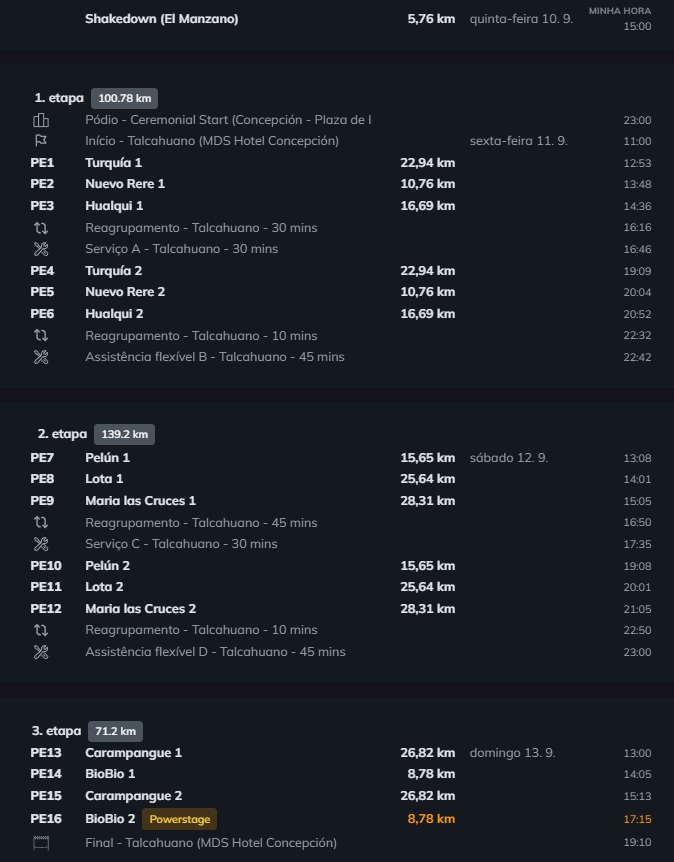Click finish icon beside Final Talcahuano
This screenshot has width=674, height=862.
point(41,842)
